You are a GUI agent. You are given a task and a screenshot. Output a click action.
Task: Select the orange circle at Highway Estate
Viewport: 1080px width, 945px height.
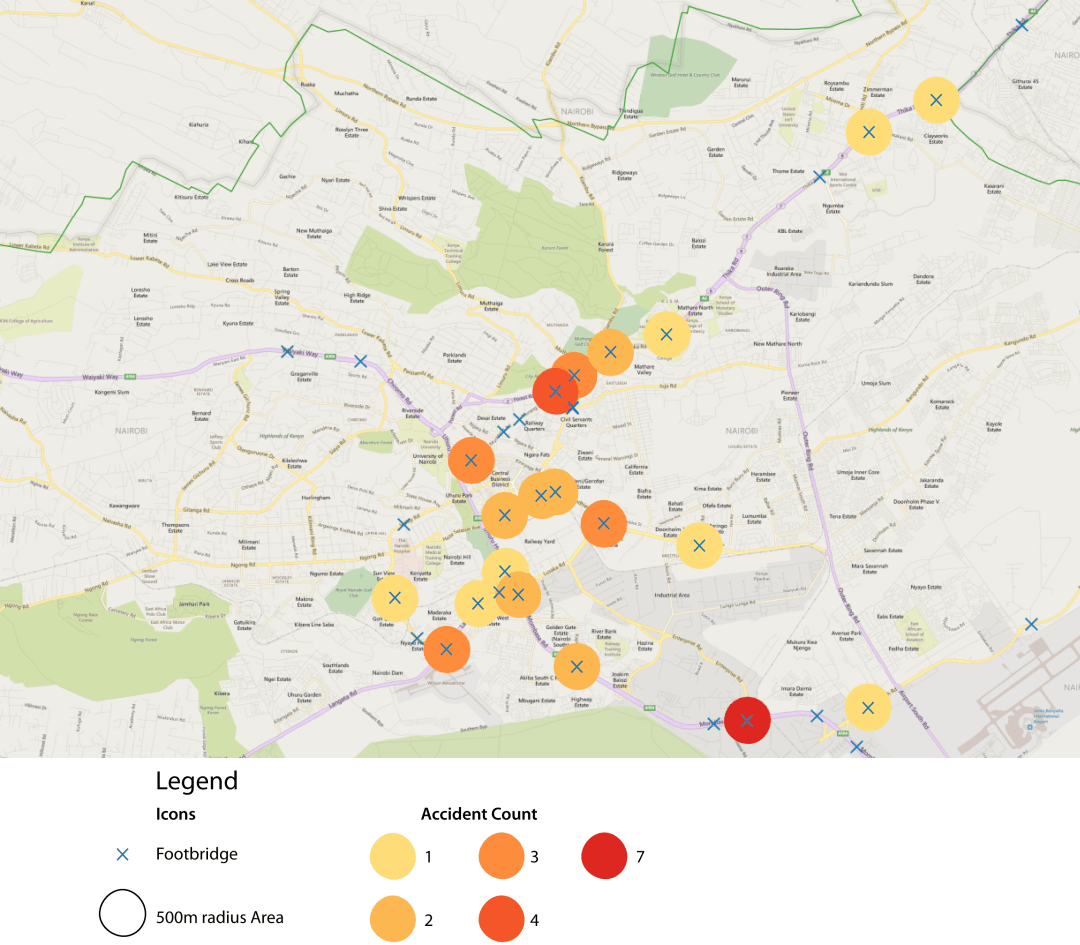pyautogui.click(x=576, y=666)
